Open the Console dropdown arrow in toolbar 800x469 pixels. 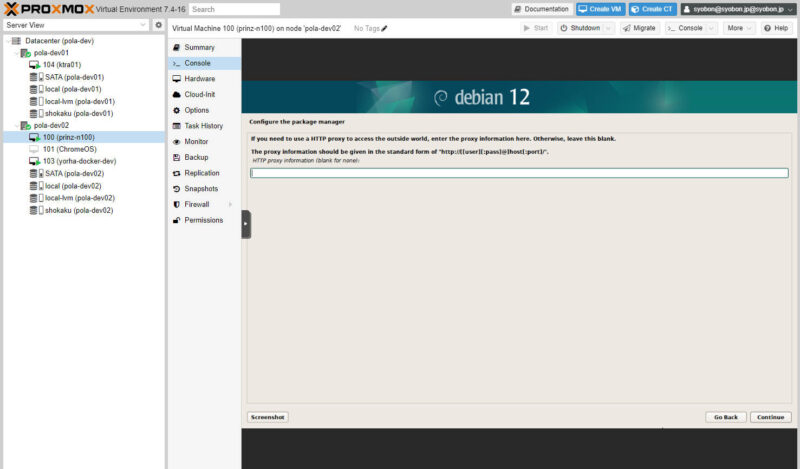pos(711,28)
